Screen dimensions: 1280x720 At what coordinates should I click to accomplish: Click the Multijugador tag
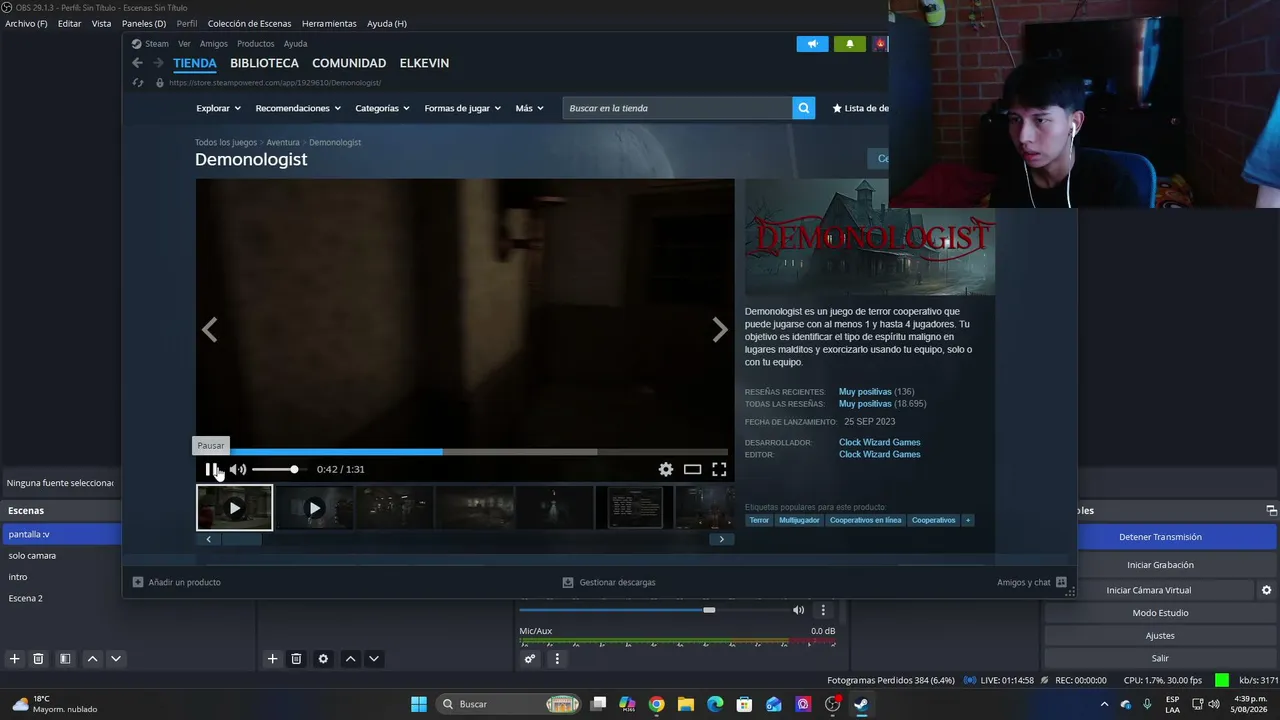click(799, 520)
